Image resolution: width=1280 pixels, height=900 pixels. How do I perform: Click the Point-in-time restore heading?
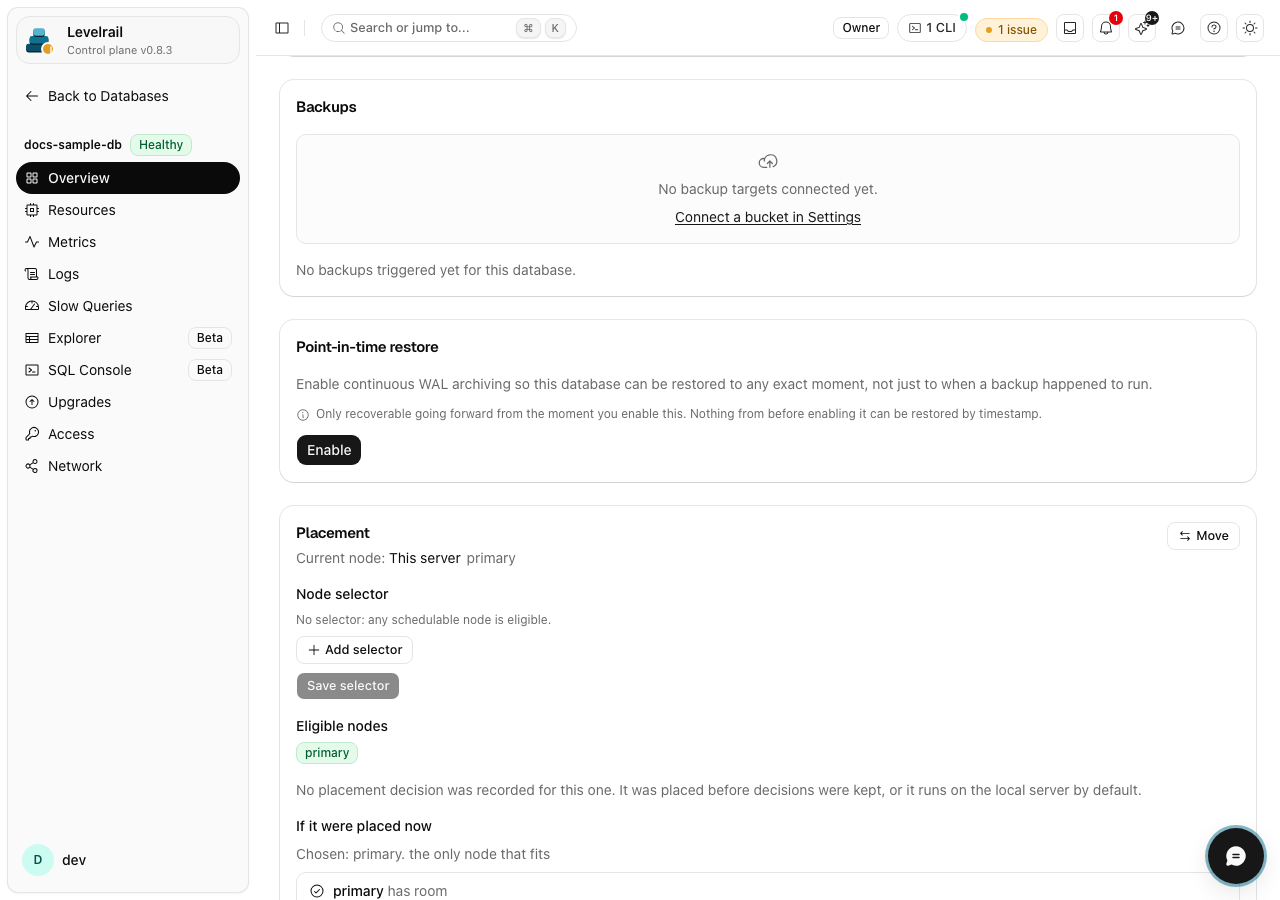pos(367,347)
